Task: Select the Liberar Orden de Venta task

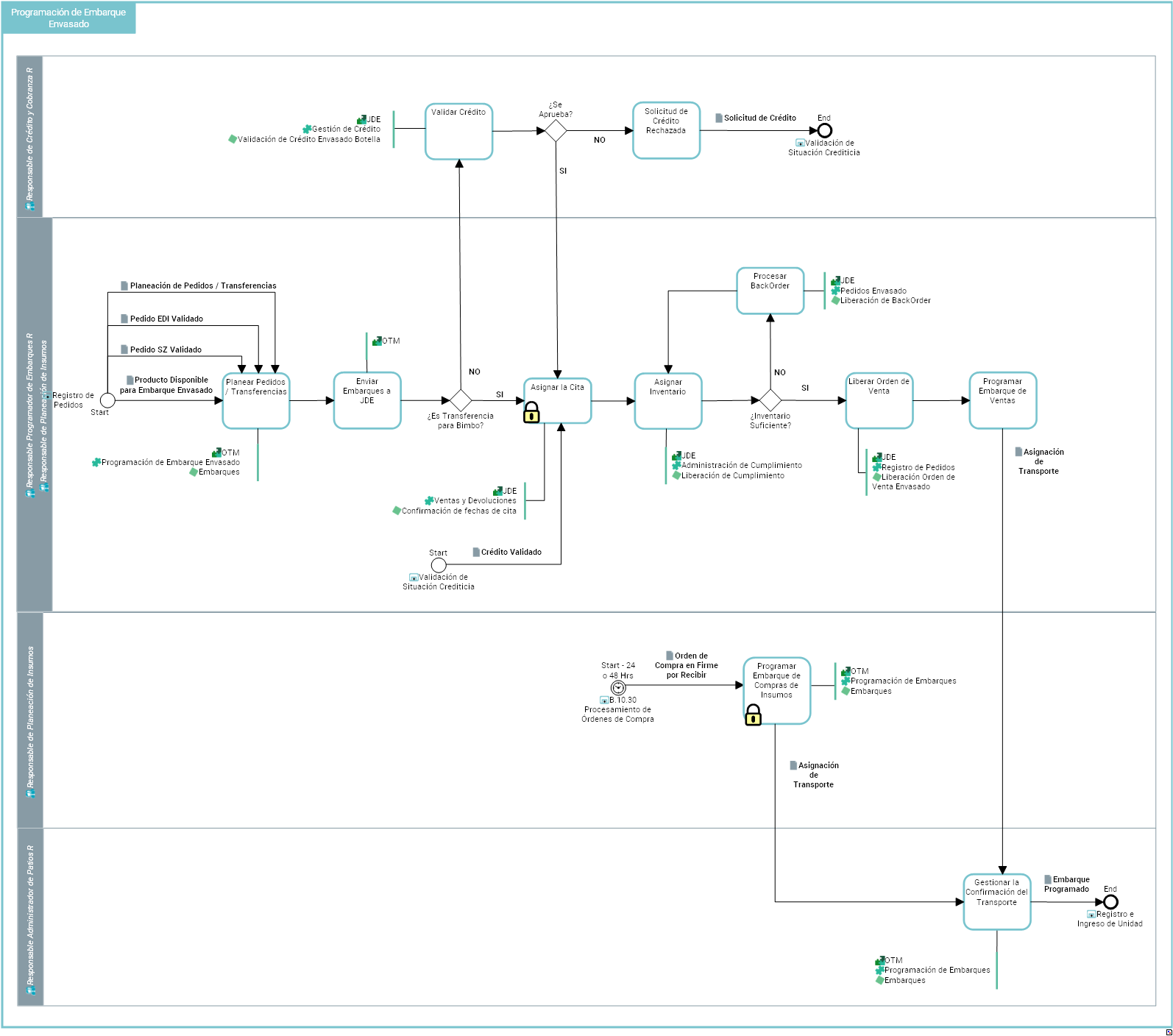Action: (x=879, y=400)
